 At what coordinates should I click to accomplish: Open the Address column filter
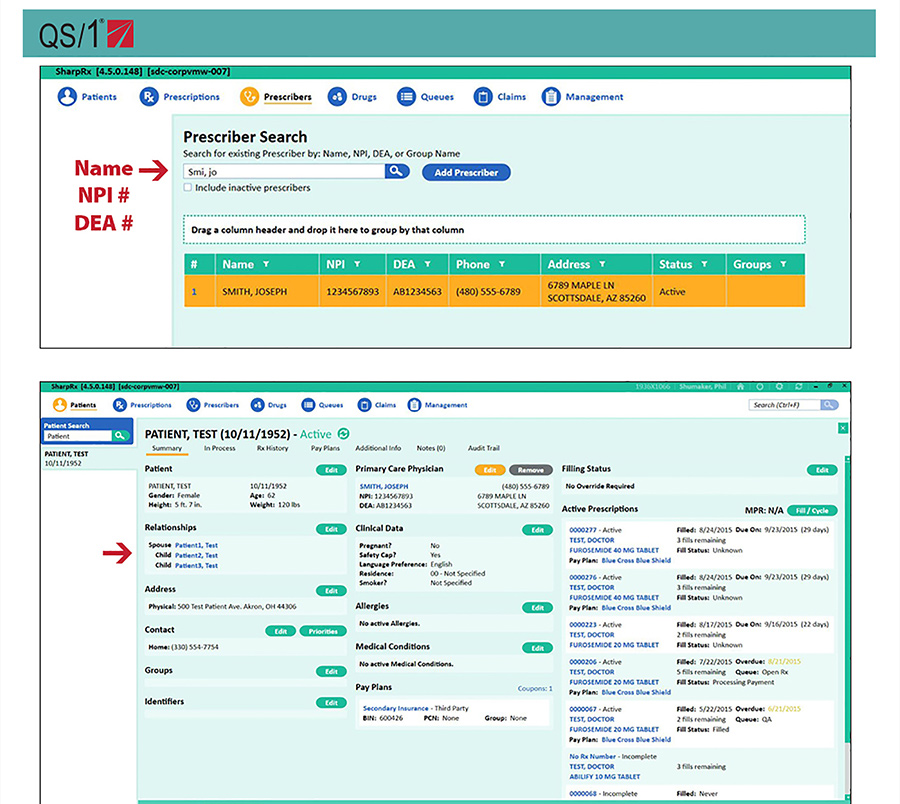pyautogui.click(x=602, y=264)
